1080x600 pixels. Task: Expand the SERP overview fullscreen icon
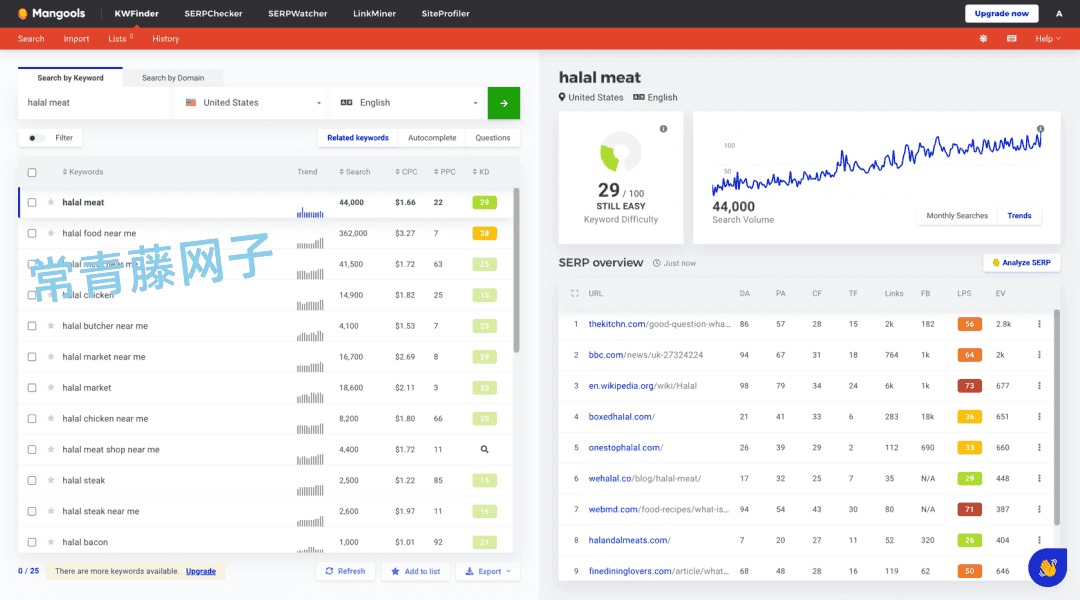point(574,293)
